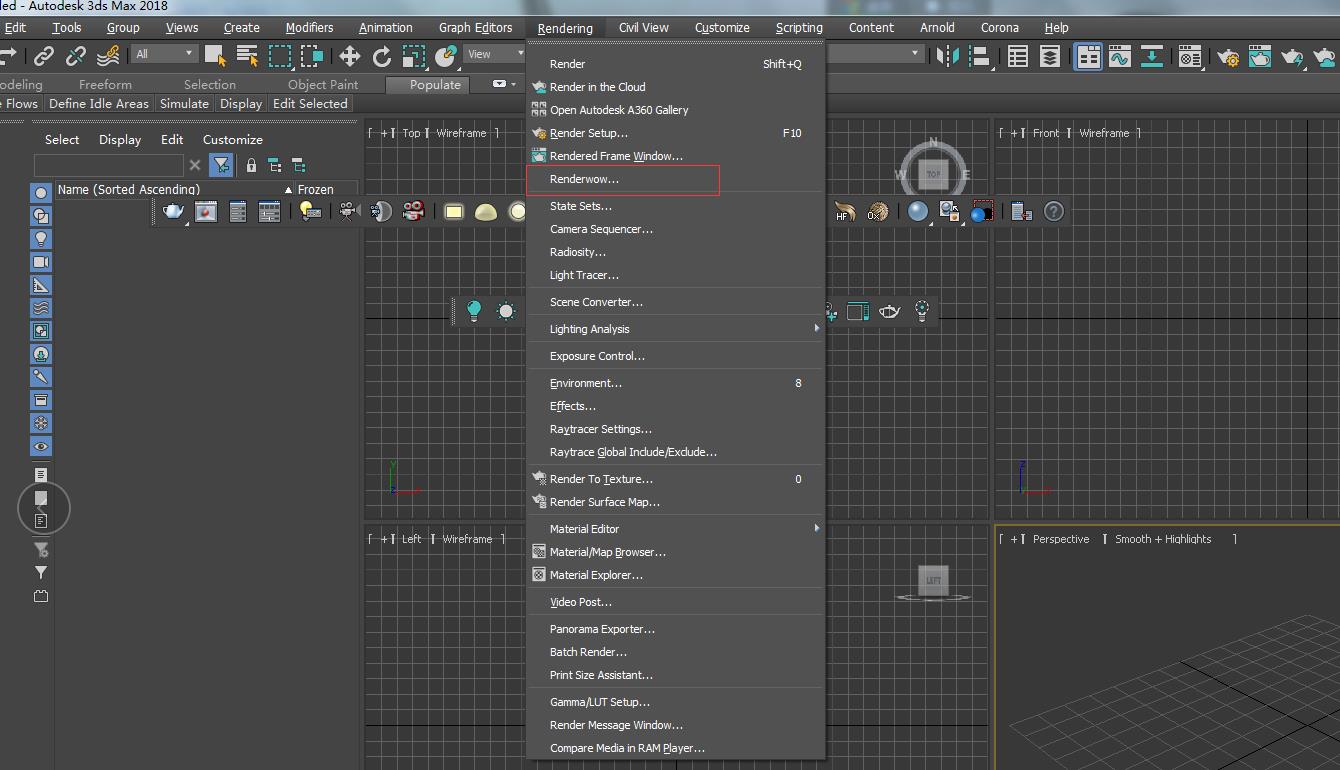Click the render teapot in floating toolbar

pos(174,211)
